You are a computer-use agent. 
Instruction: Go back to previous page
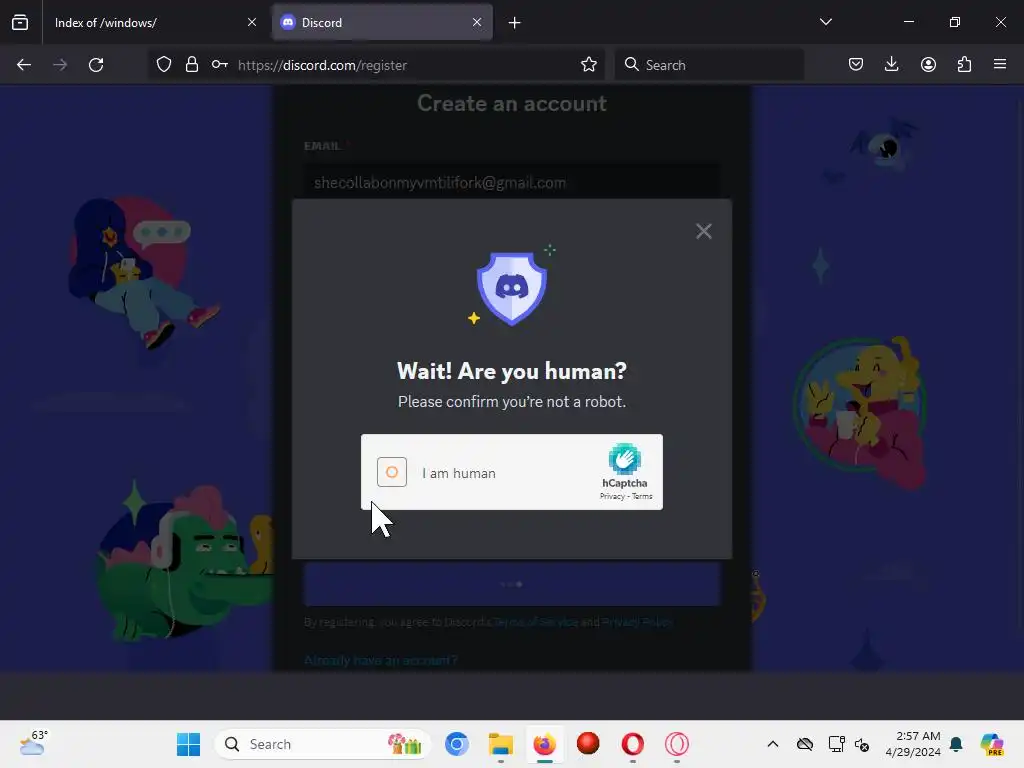coord(24,65)
